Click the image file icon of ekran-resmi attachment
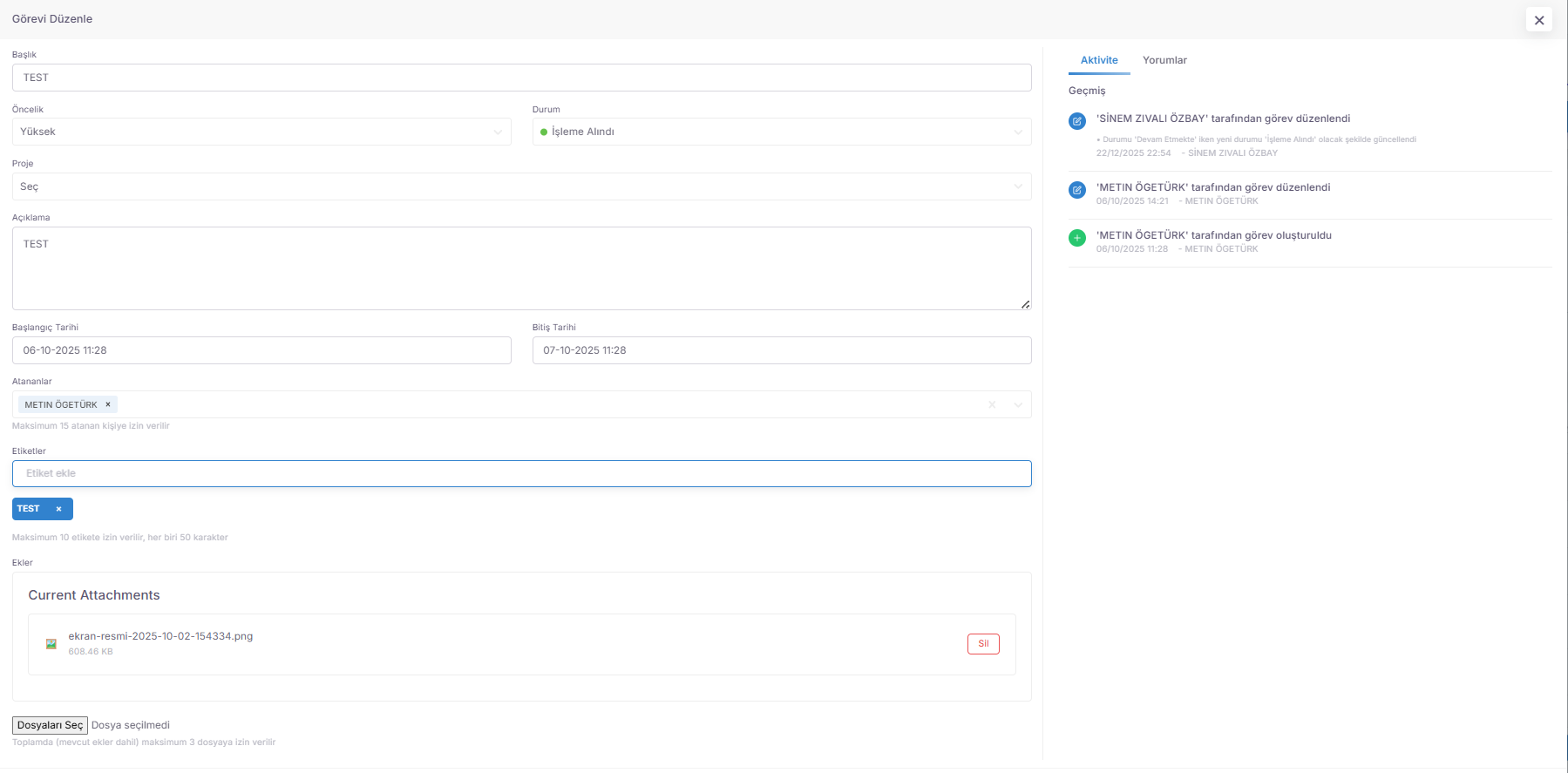 click(51, 644)
